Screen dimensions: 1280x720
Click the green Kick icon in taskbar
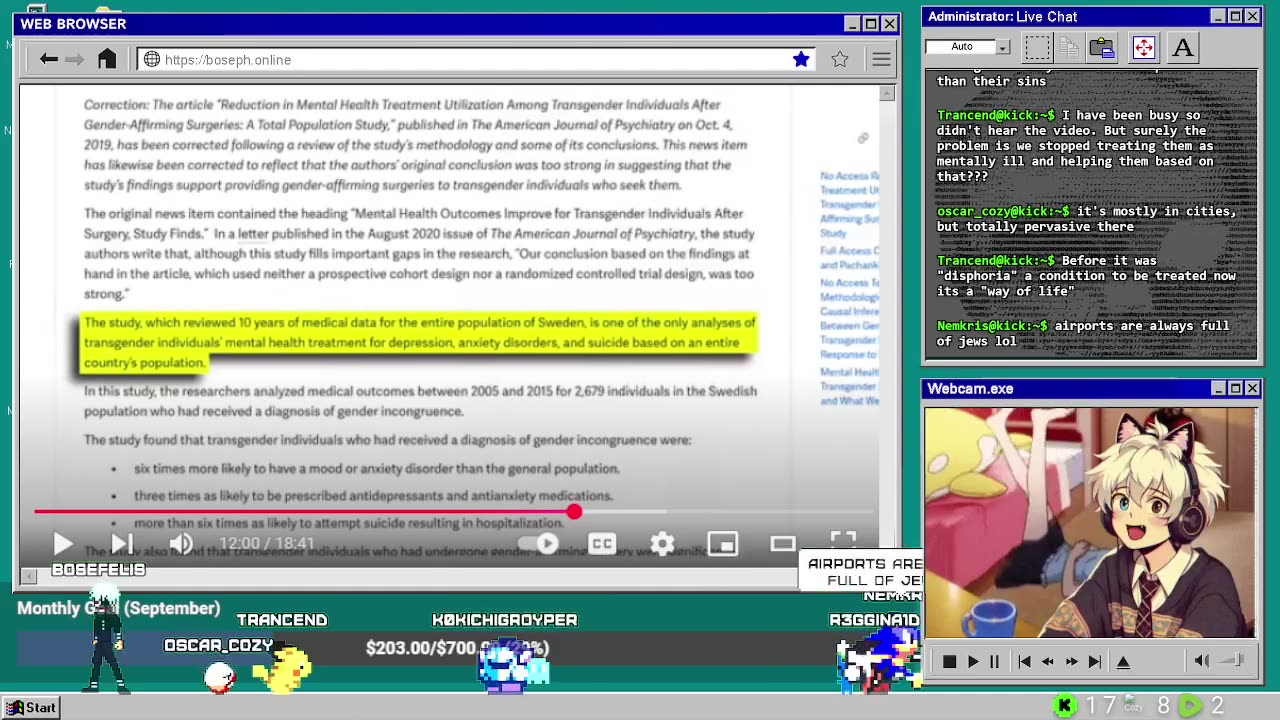click(1065, 707)
